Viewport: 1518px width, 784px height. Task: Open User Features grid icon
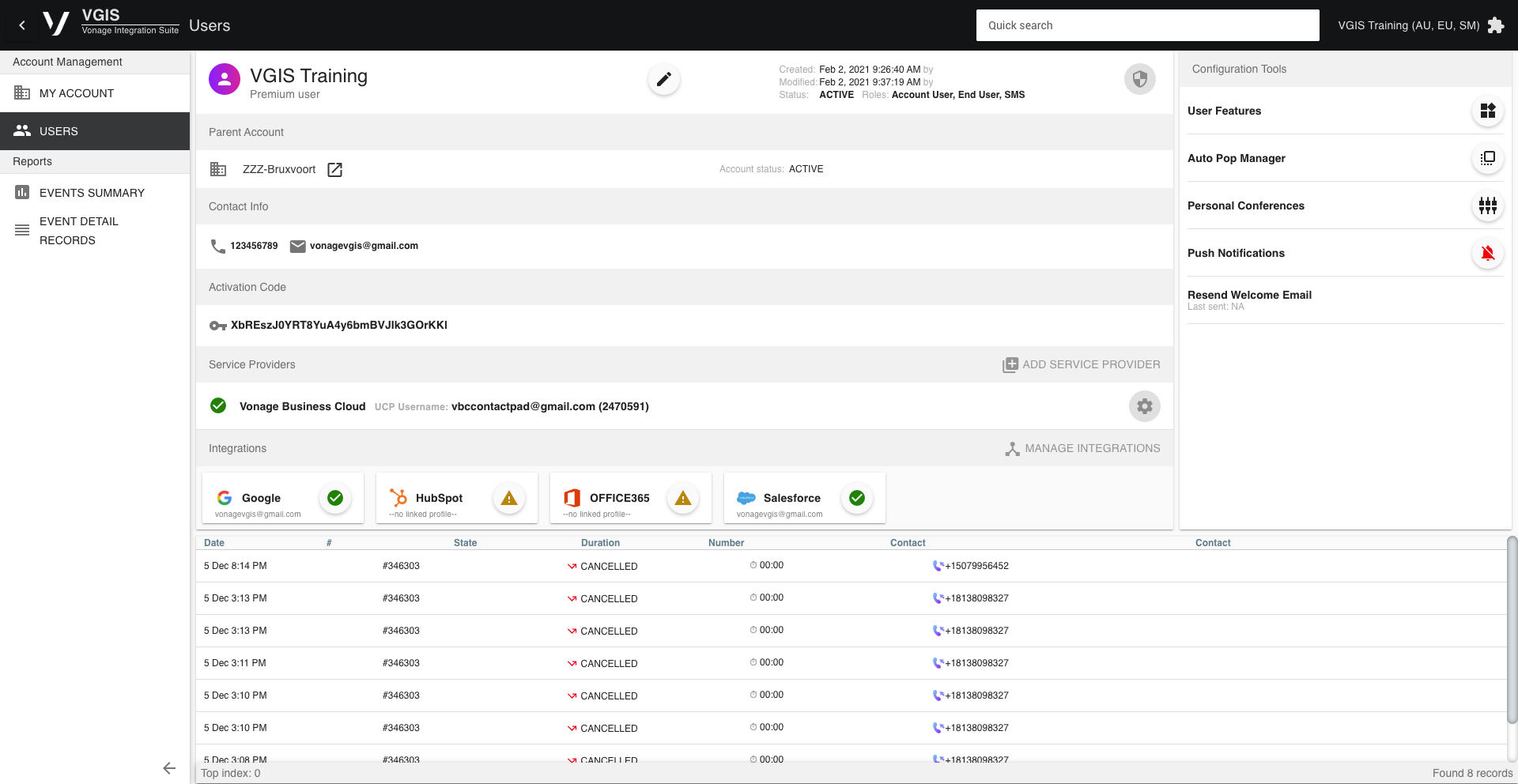pyautogui.click(x=1487, y=111)
